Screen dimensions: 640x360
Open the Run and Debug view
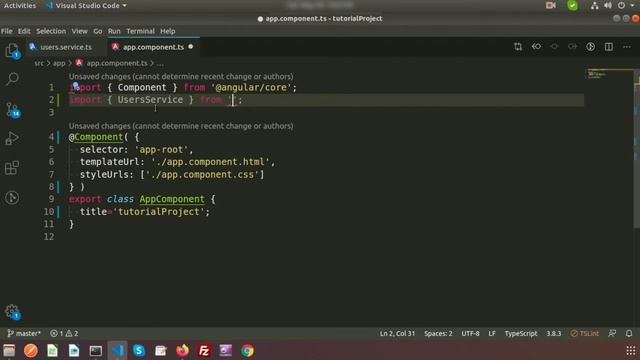pyautogui.click(x=12, y=138)
